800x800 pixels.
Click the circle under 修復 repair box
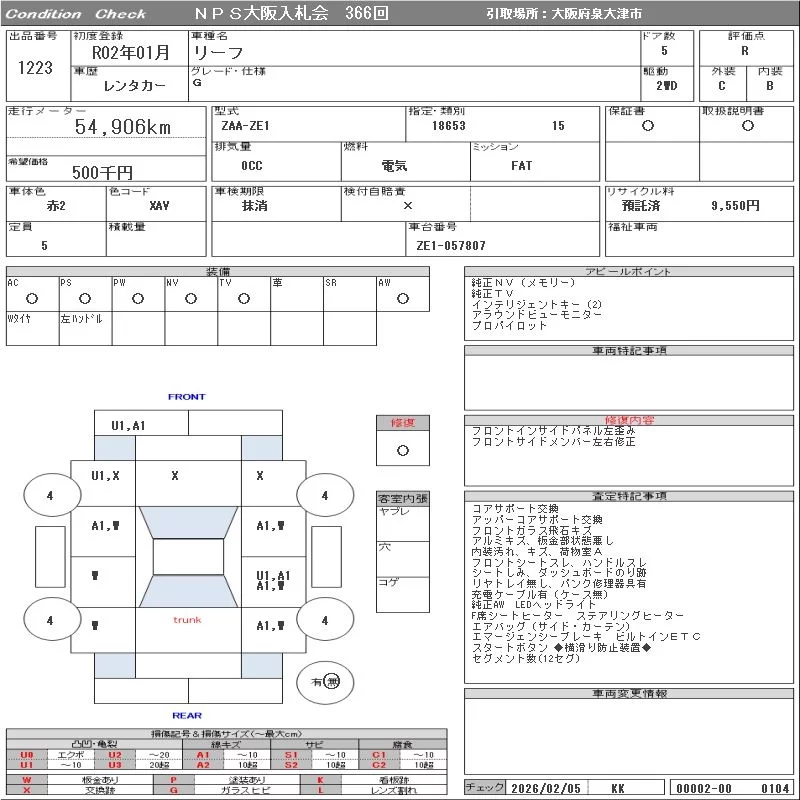tap(402, 450)
